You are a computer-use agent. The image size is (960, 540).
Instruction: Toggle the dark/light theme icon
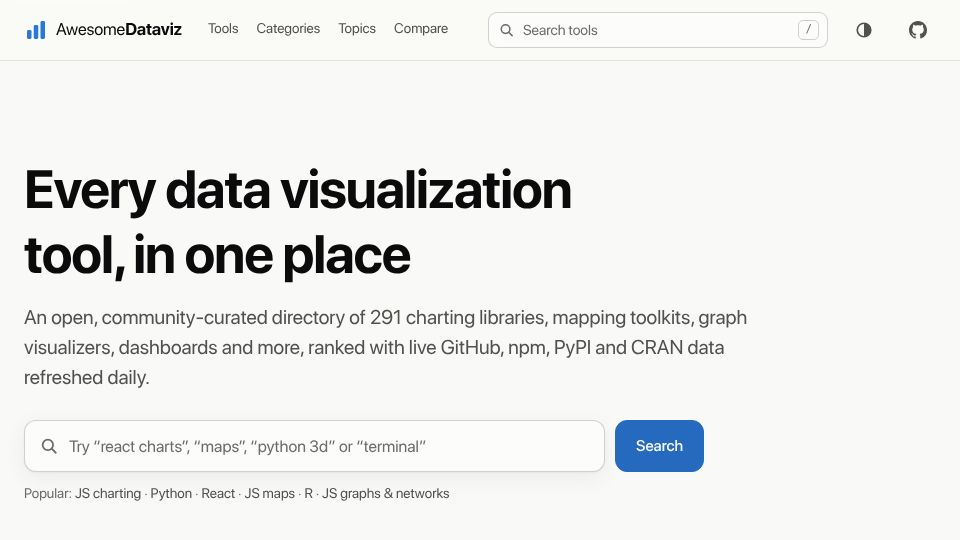click(x=864, y=30)
